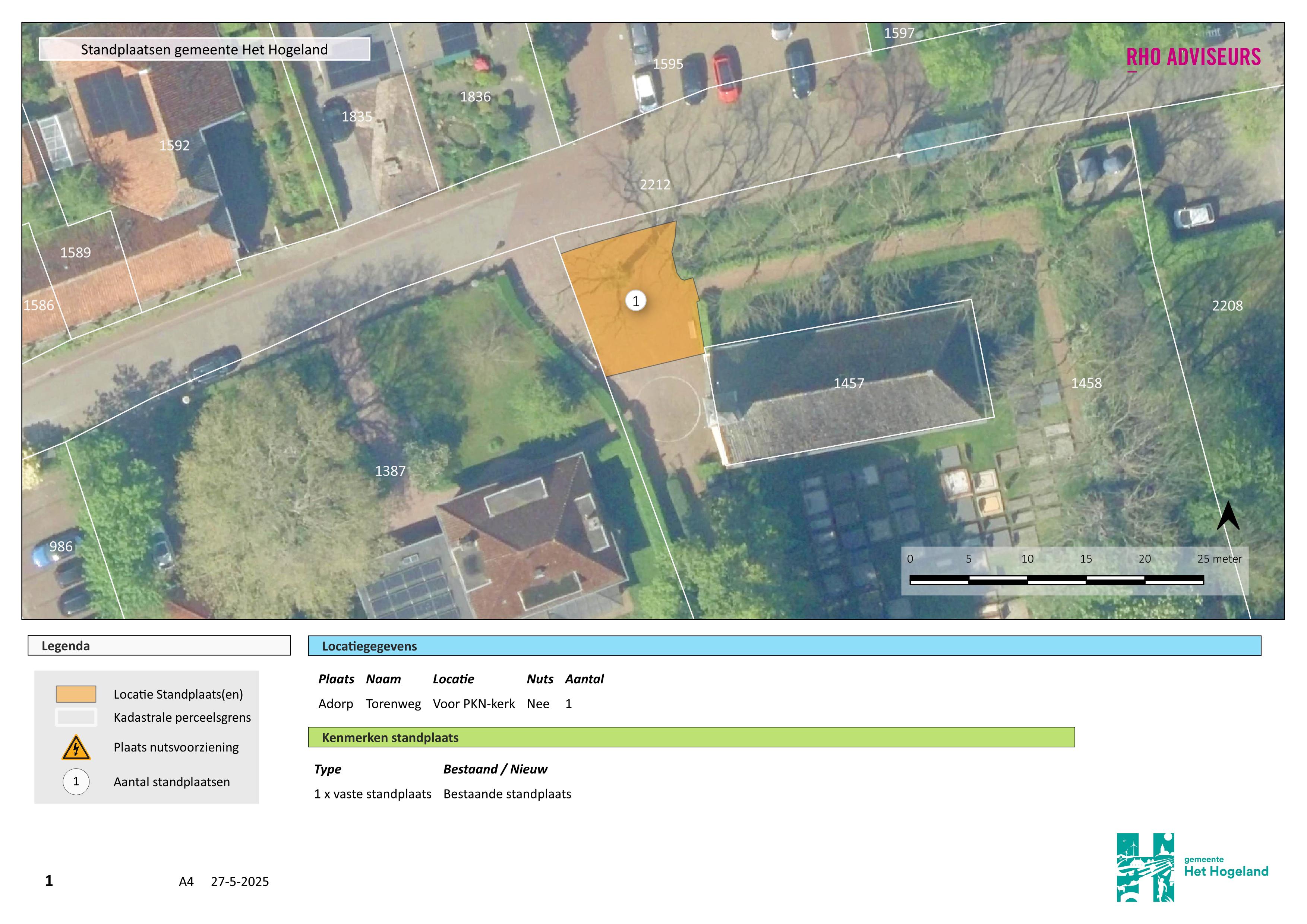Click the blue 'Locatiegegevens' header
Screen dimensions: 1307x924
pos(784,646)
